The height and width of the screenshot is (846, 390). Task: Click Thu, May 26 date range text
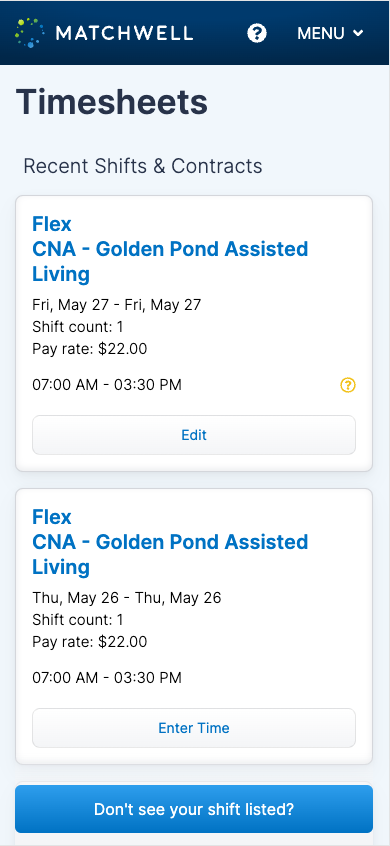point(127,598)
